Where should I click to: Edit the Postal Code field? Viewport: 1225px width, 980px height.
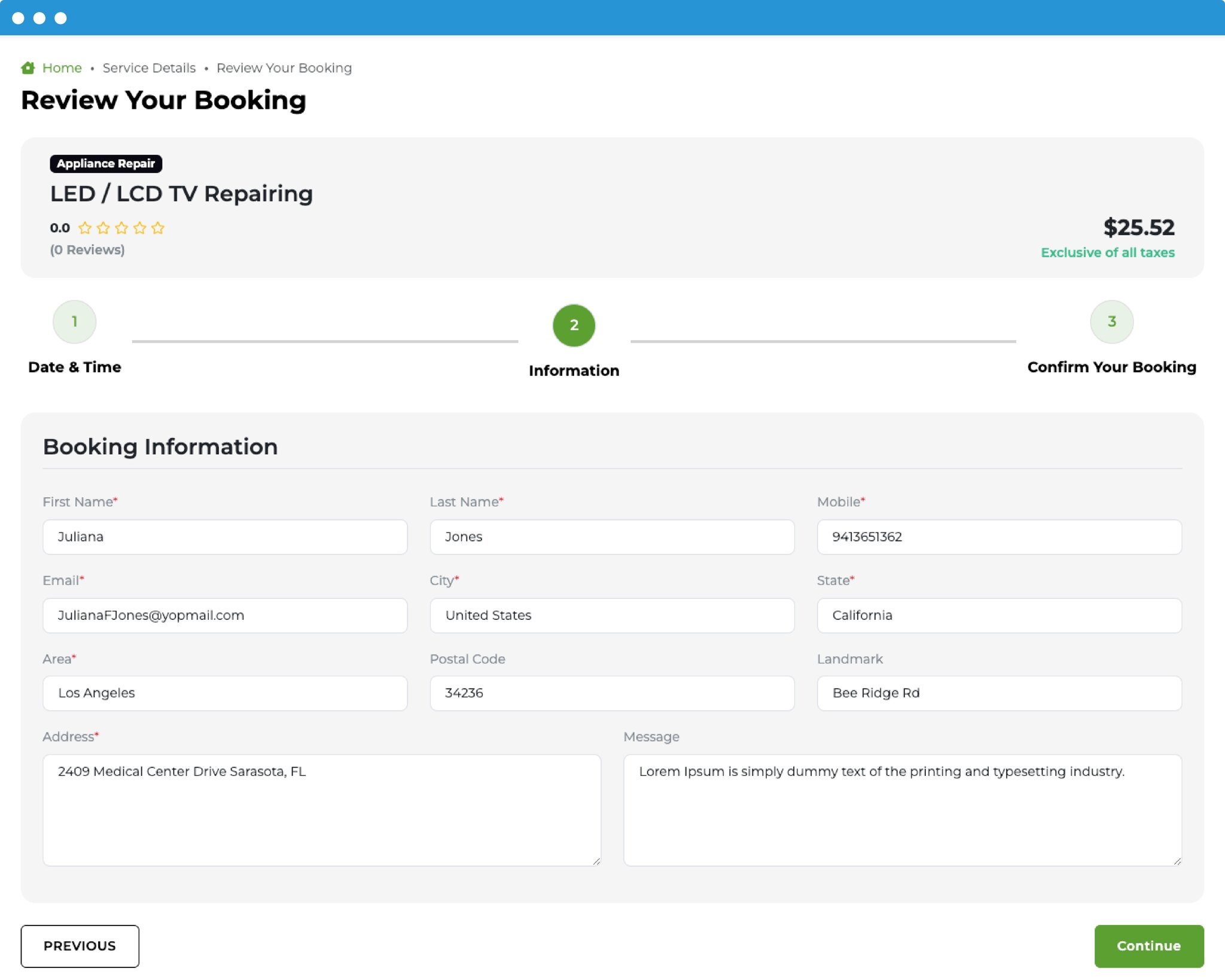(612, 693)
